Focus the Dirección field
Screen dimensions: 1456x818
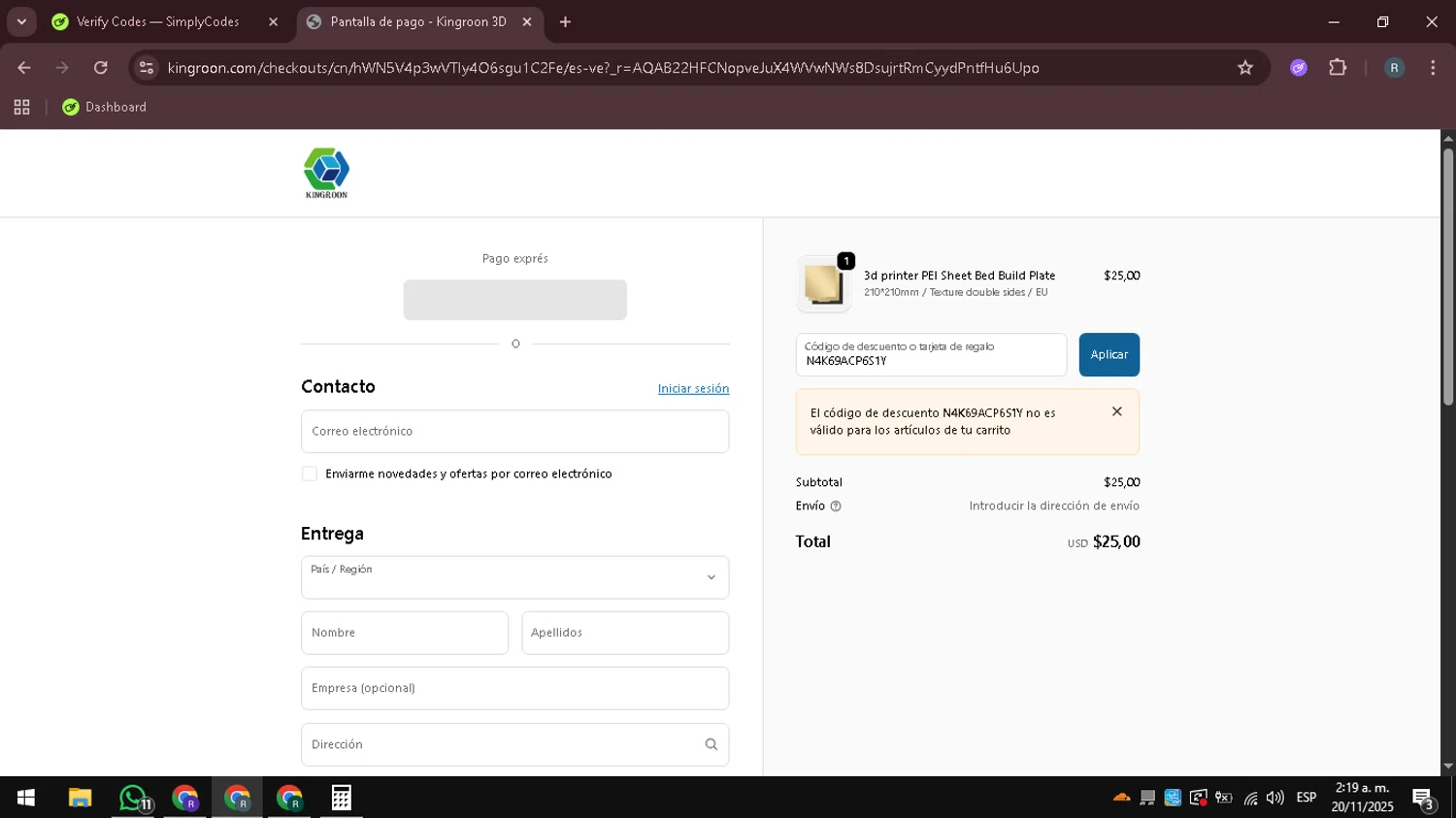tap(514, 744)
